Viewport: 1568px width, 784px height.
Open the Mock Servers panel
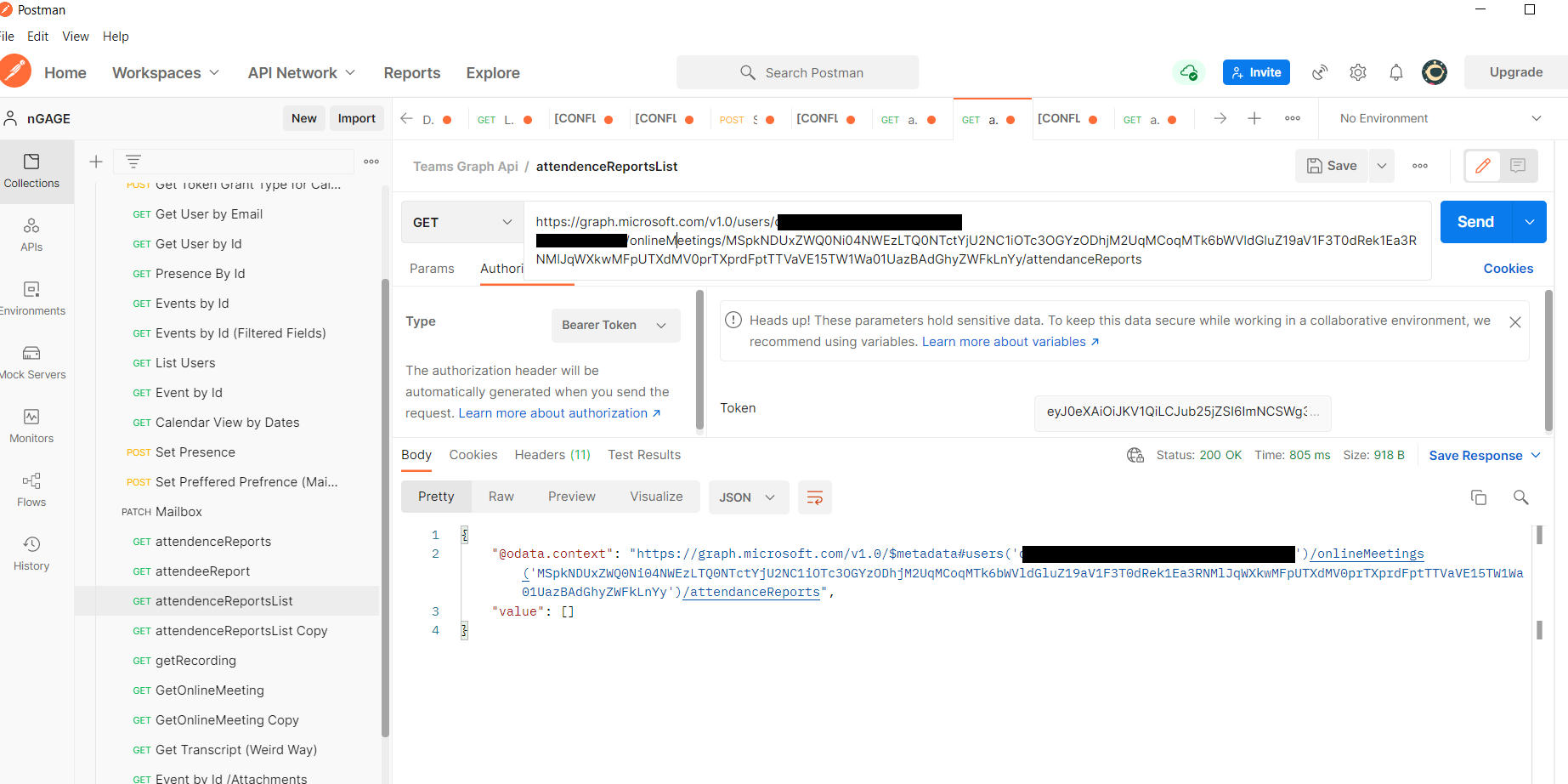click(32, 361)
